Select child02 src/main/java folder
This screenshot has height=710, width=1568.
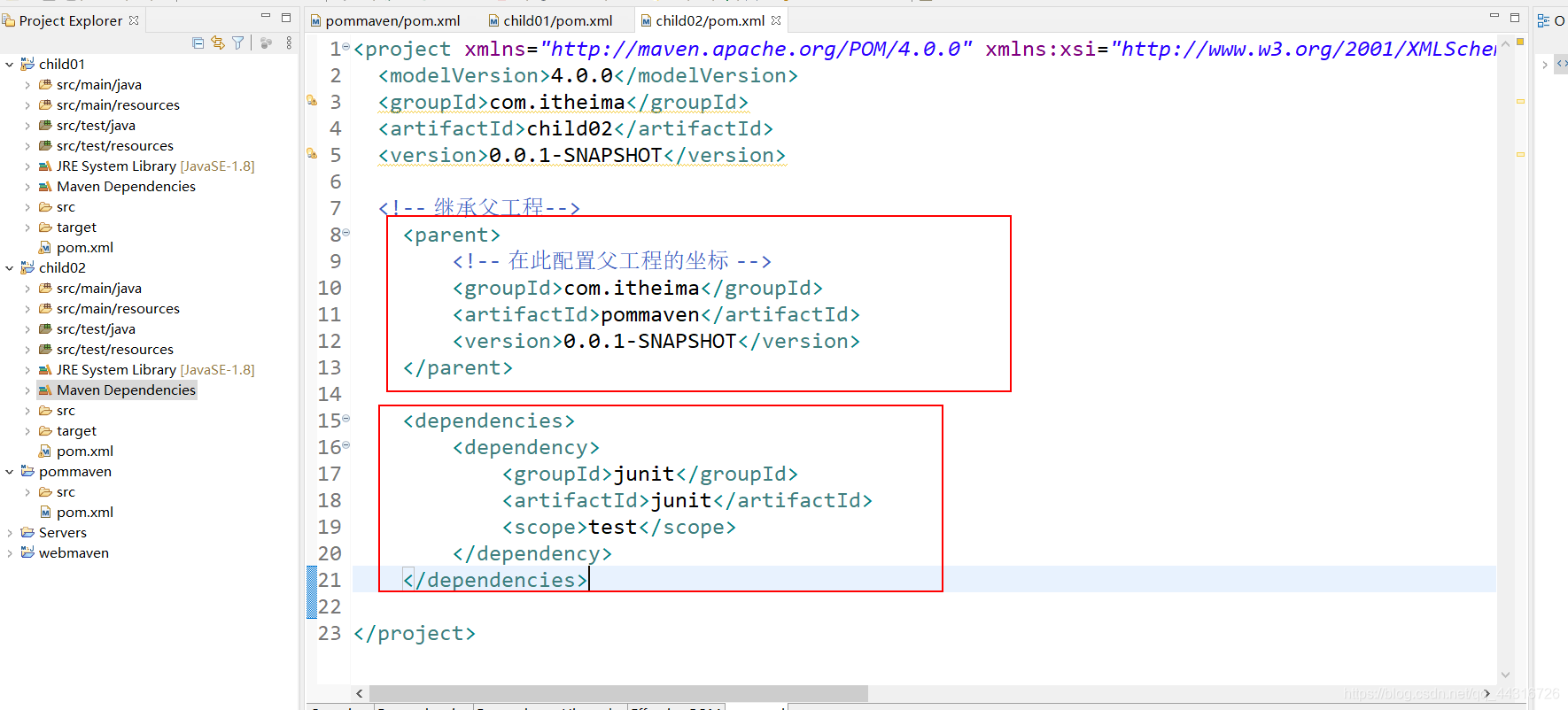[x=99, y=288]
